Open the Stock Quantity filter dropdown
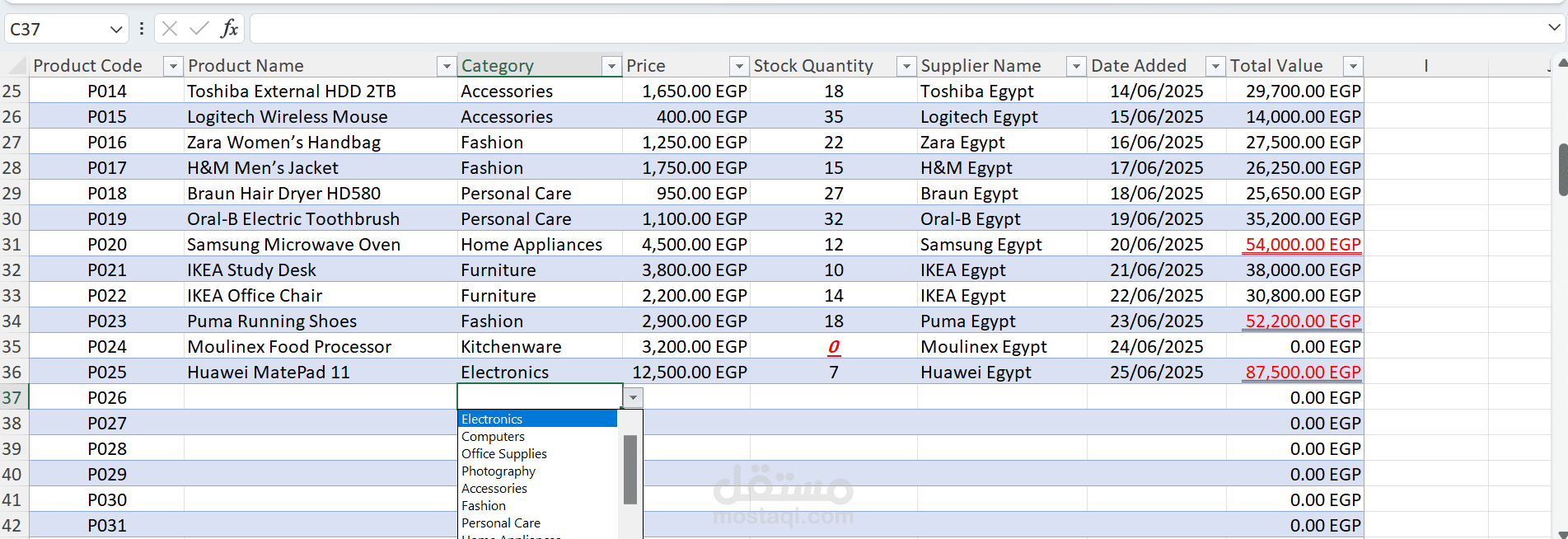 coord(906,66)
